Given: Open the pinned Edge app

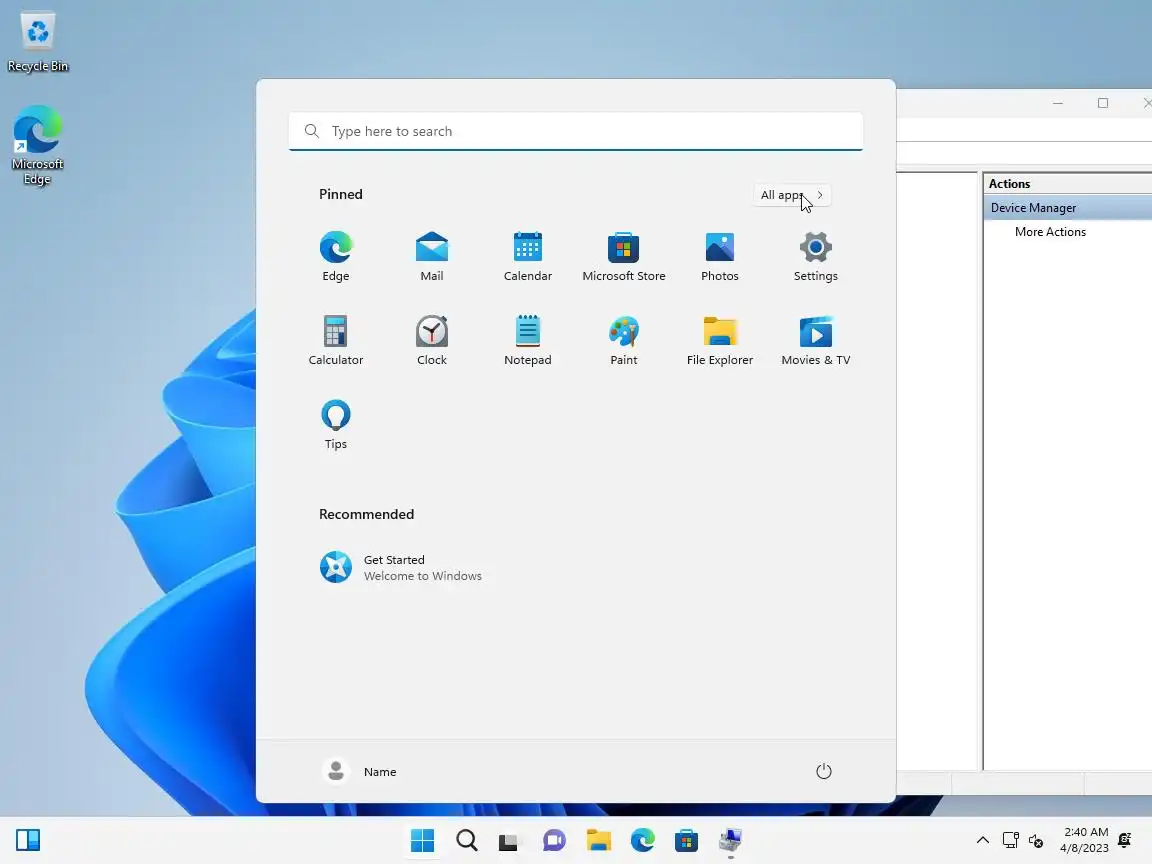Looking at the screenshot, I should point(336,256).
